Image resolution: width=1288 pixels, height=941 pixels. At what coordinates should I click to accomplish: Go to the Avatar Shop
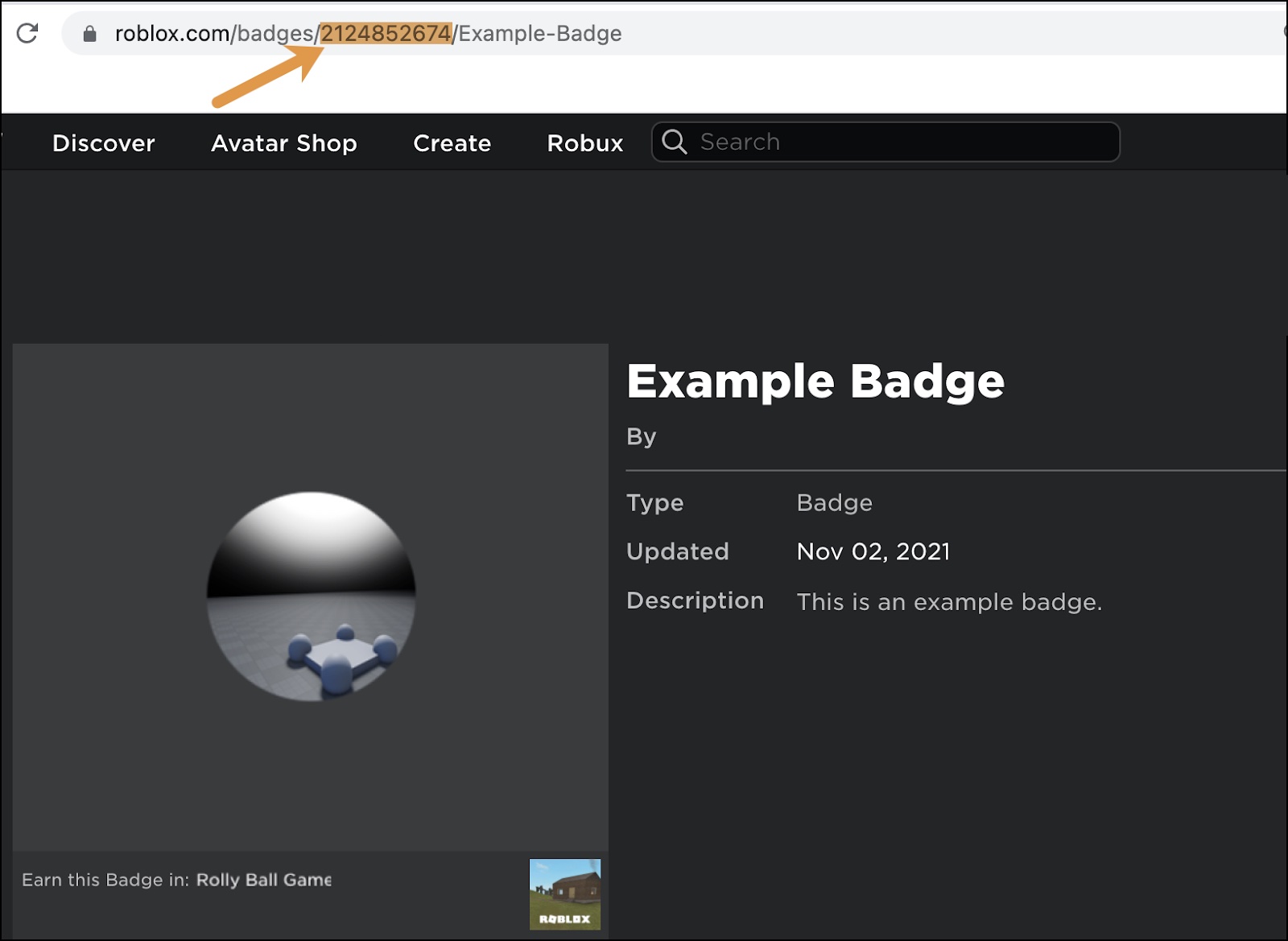click(283, 143)
